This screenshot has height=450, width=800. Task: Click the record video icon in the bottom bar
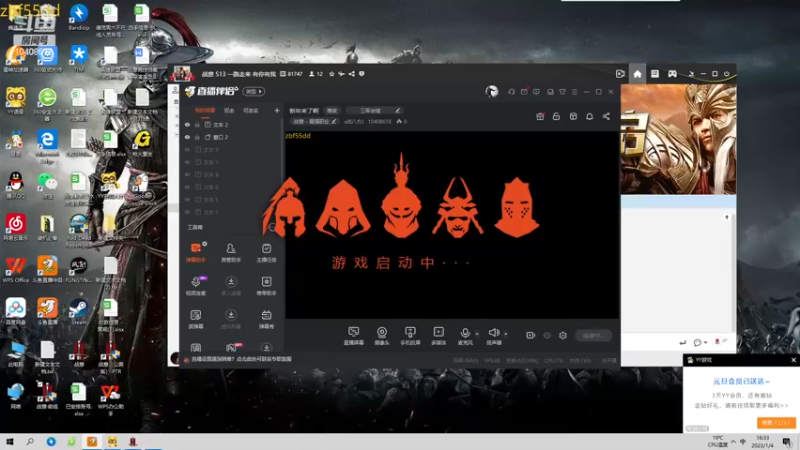point(531,335)
